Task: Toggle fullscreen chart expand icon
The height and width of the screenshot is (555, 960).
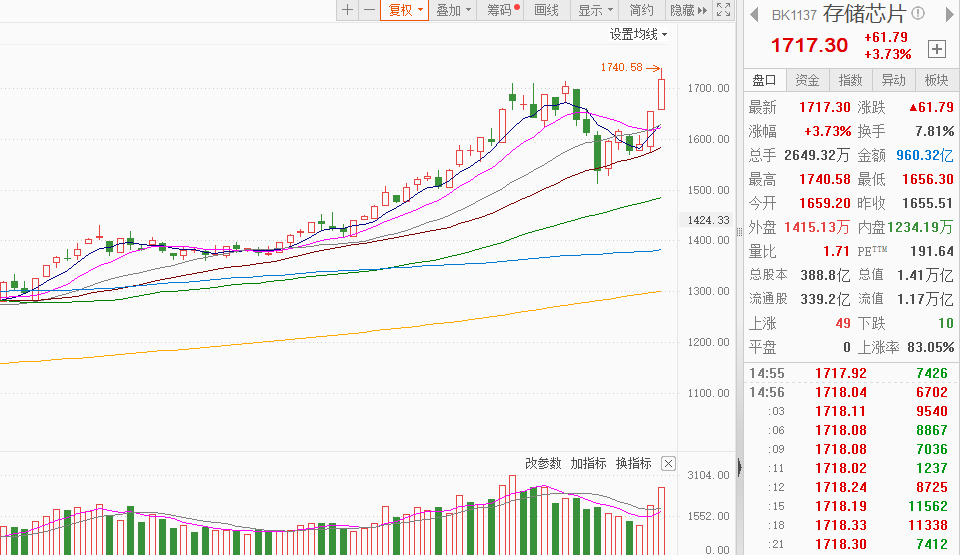Action: [723, 10]
